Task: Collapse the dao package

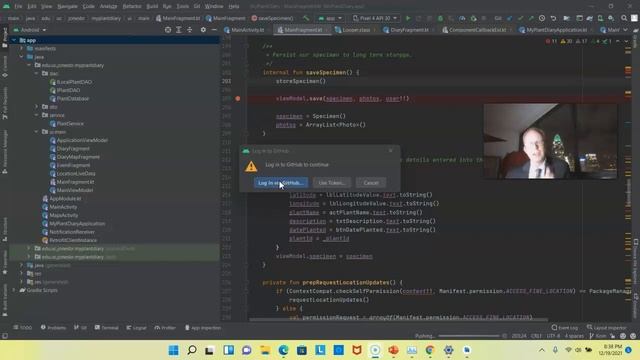Action: [37, 73]
